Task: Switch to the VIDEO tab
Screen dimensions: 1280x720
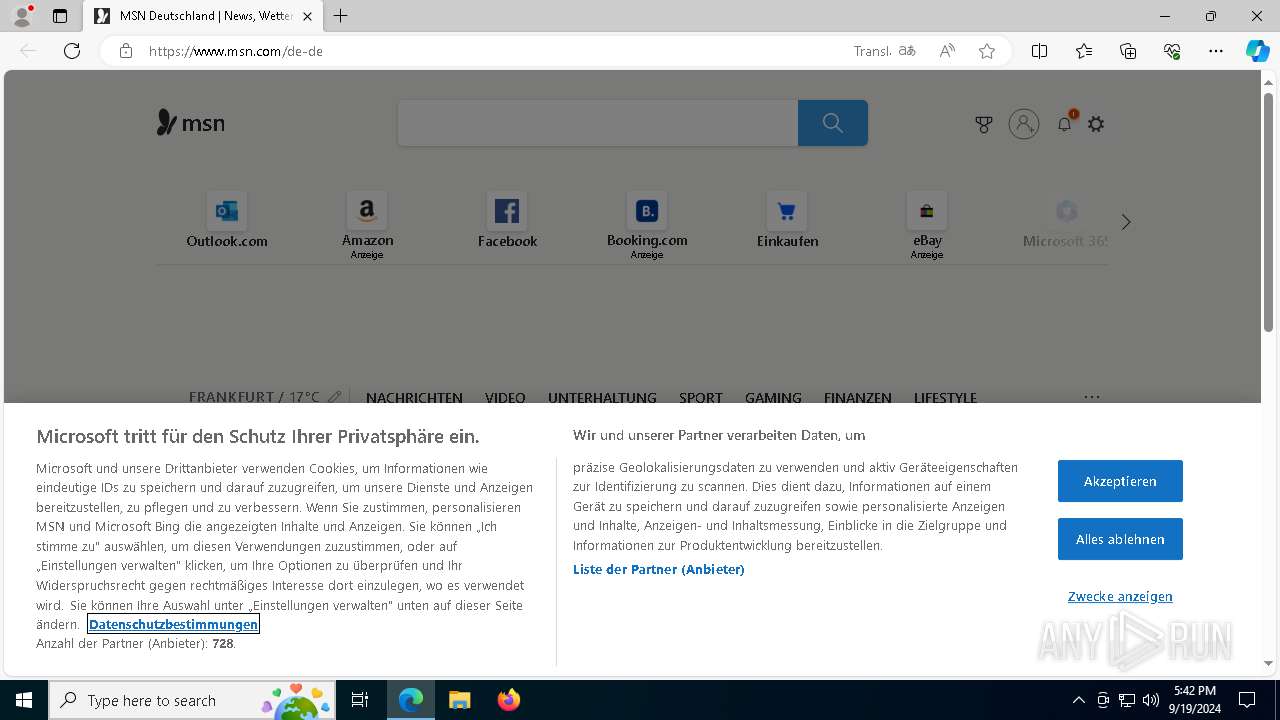Action: 505,397
